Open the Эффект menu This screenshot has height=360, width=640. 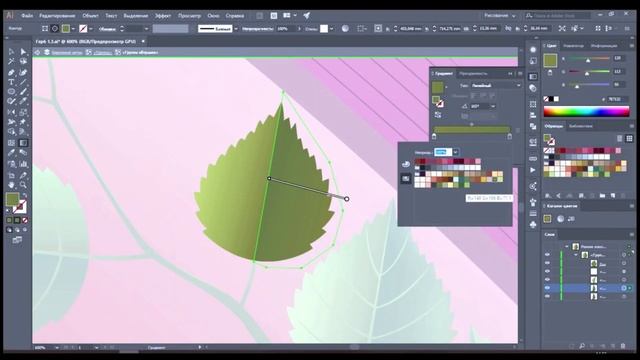point(162,16)
